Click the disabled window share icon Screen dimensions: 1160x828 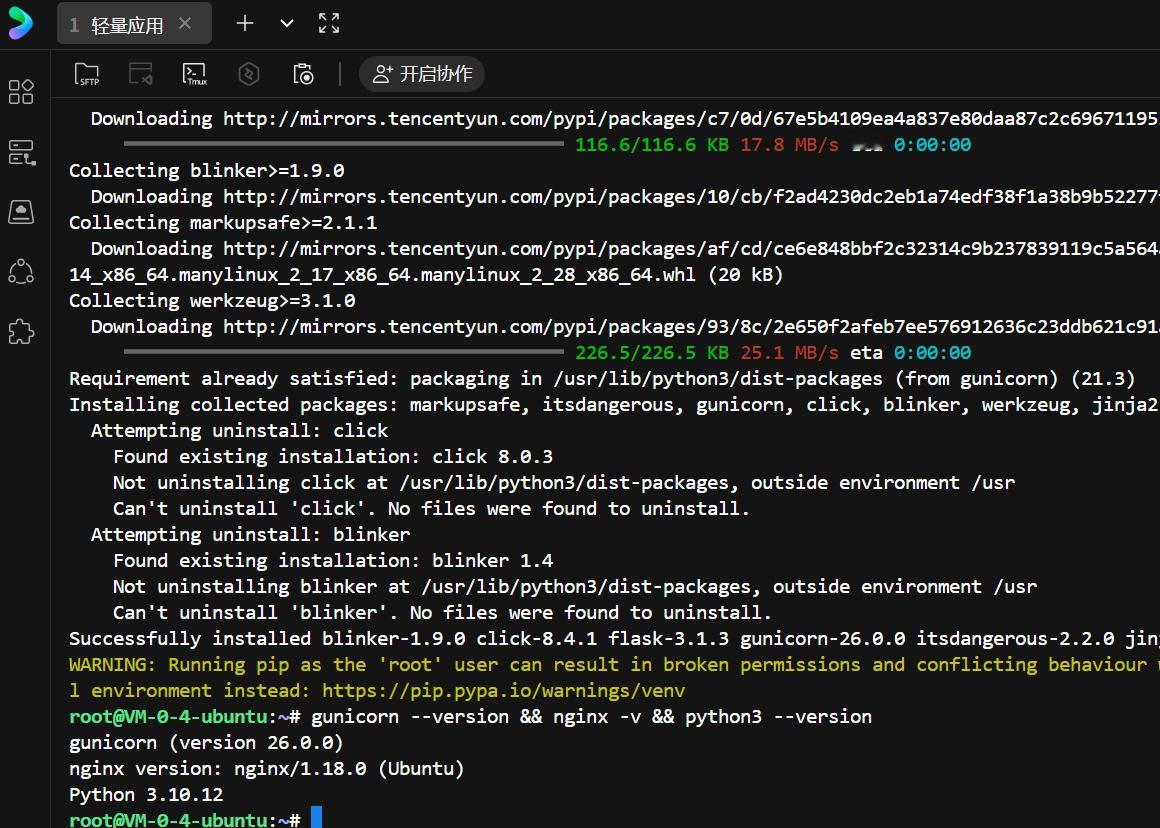[x=141, y=74]
